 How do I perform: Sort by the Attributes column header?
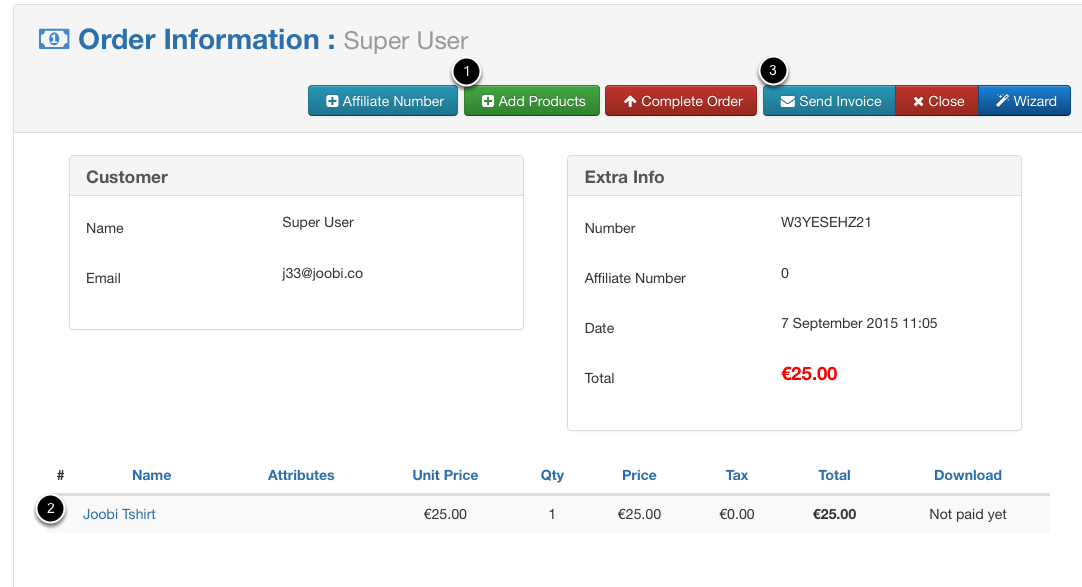tap(301, 475)
